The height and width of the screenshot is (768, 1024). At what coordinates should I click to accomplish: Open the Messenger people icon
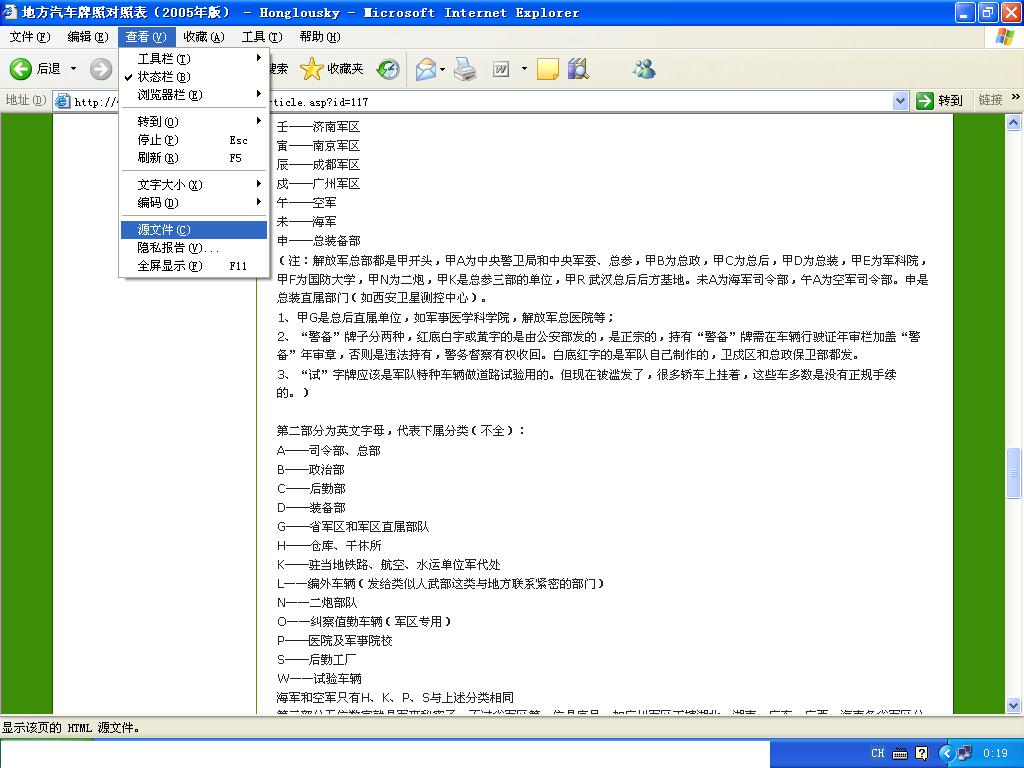point(644,69)
